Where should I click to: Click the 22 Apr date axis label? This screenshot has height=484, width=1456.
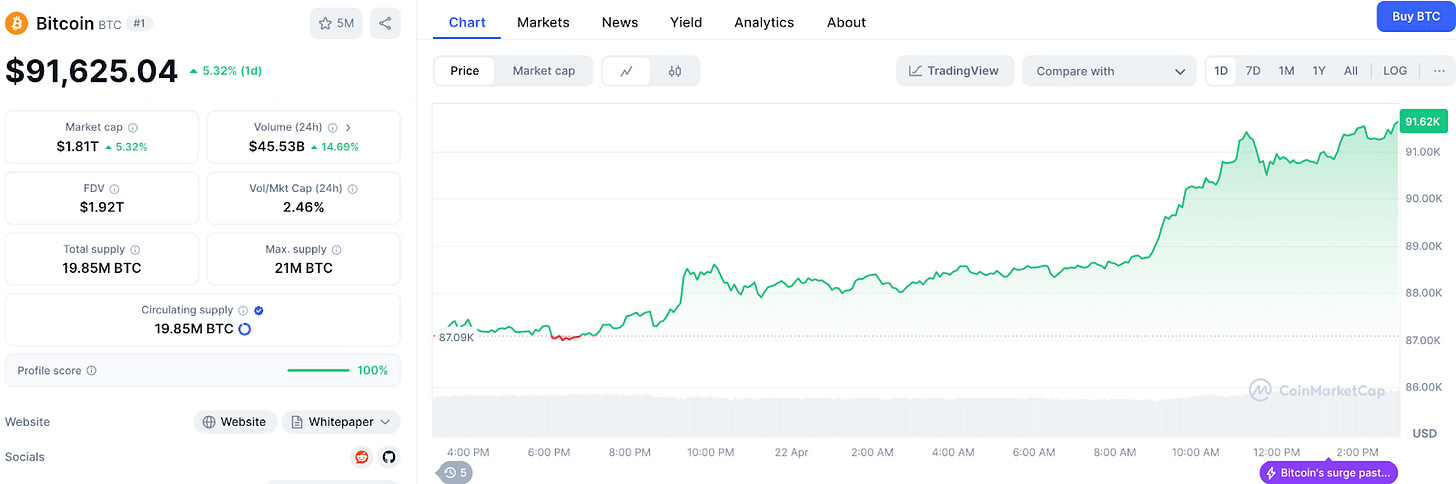[791, 453]
